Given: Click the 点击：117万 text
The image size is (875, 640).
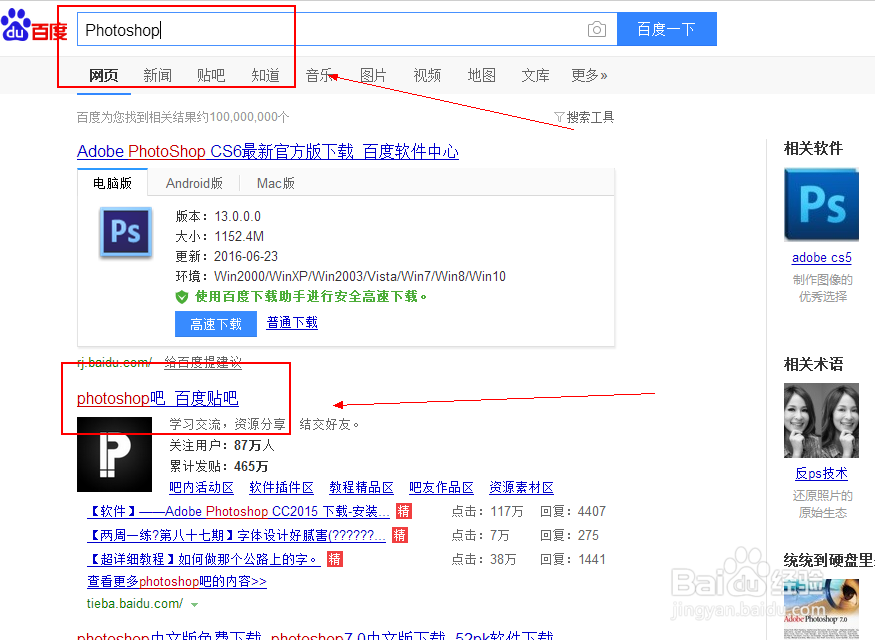Looking at the screenshot, I should tap(487, 511).
